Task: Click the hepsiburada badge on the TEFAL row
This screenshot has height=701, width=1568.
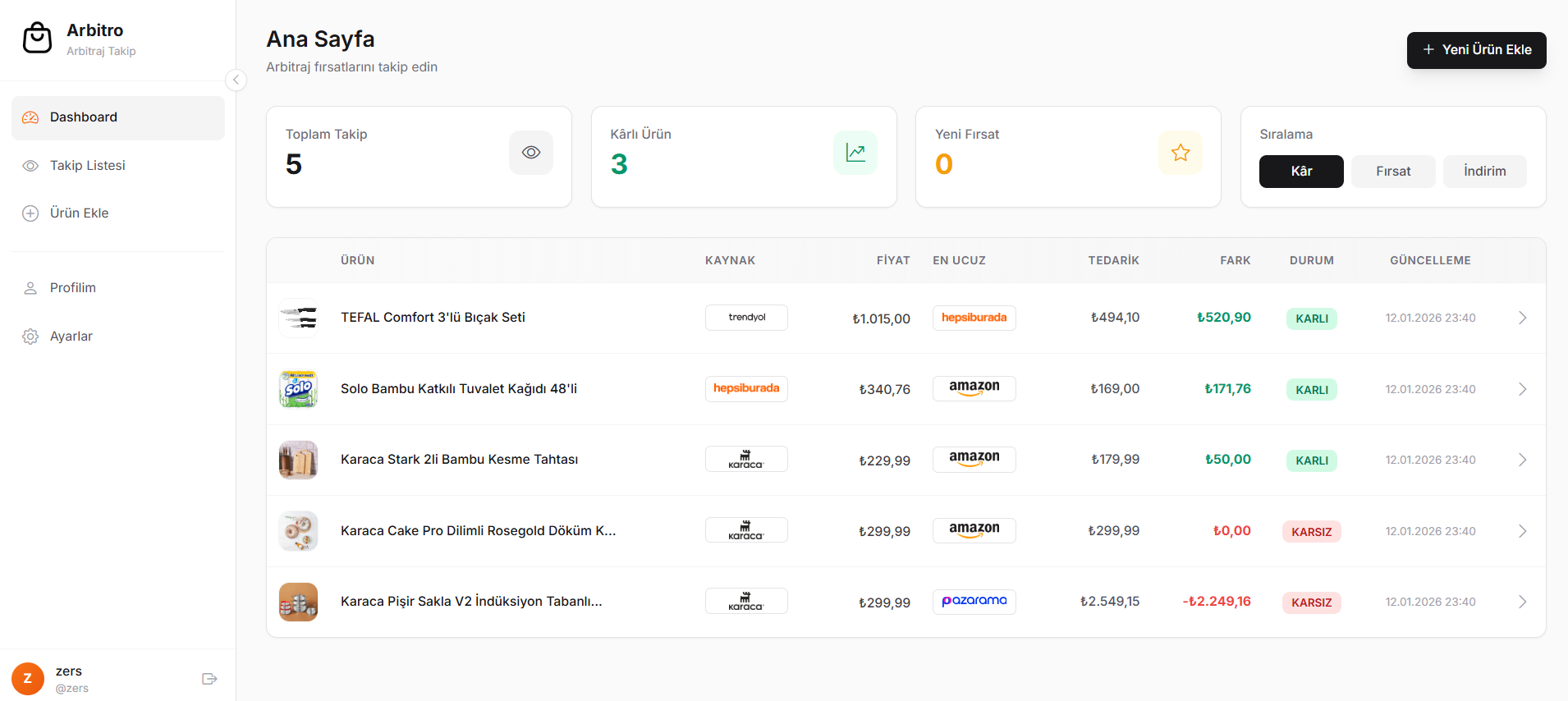Action: coord(974,318)
